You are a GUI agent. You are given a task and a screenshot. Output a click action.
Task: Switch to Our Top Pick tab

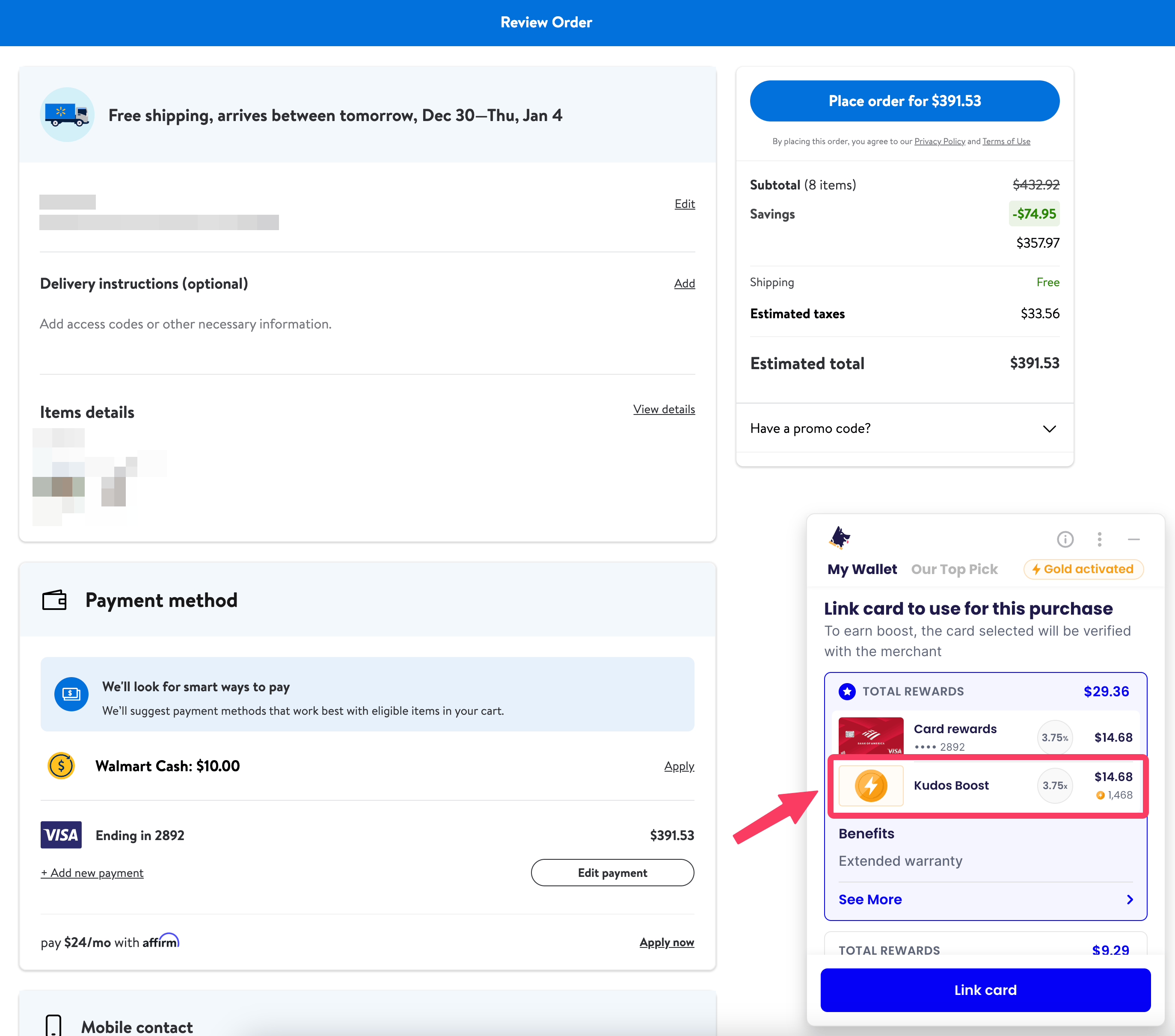[x=954, y=569]
